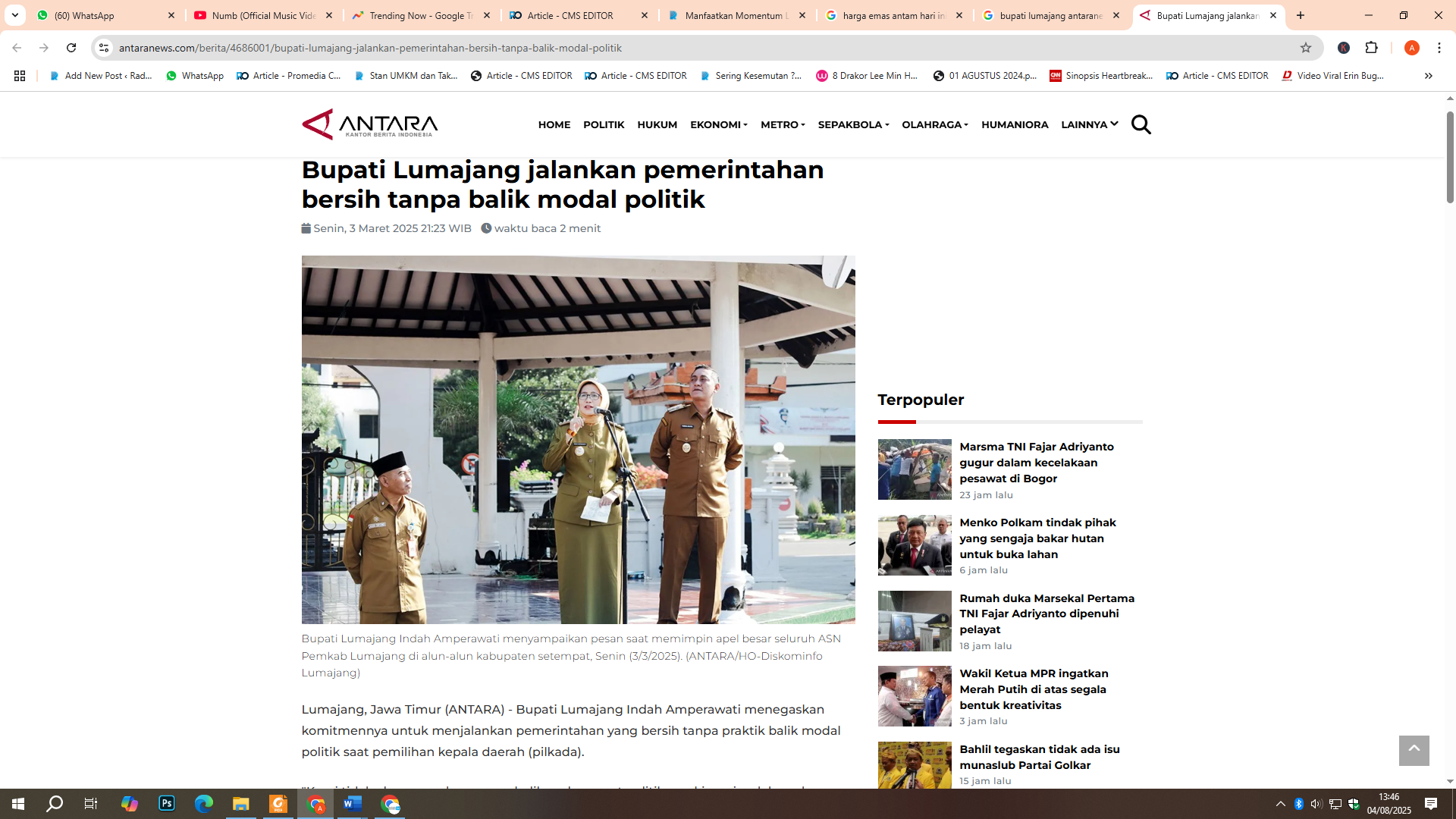Screen dimensions: 1456x819
Task: Show hidden system tray icons
Action: pos(1280,804)
